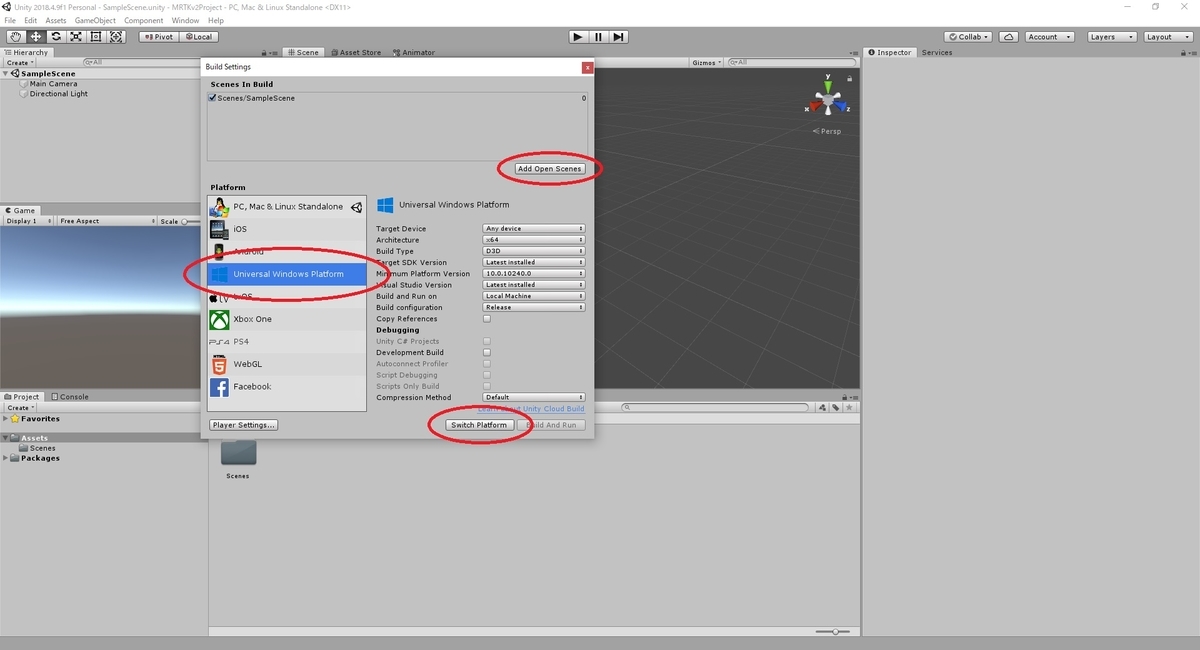1200x650 pixels.
Task: Switch to the Console tab
Action: point(68,396)
